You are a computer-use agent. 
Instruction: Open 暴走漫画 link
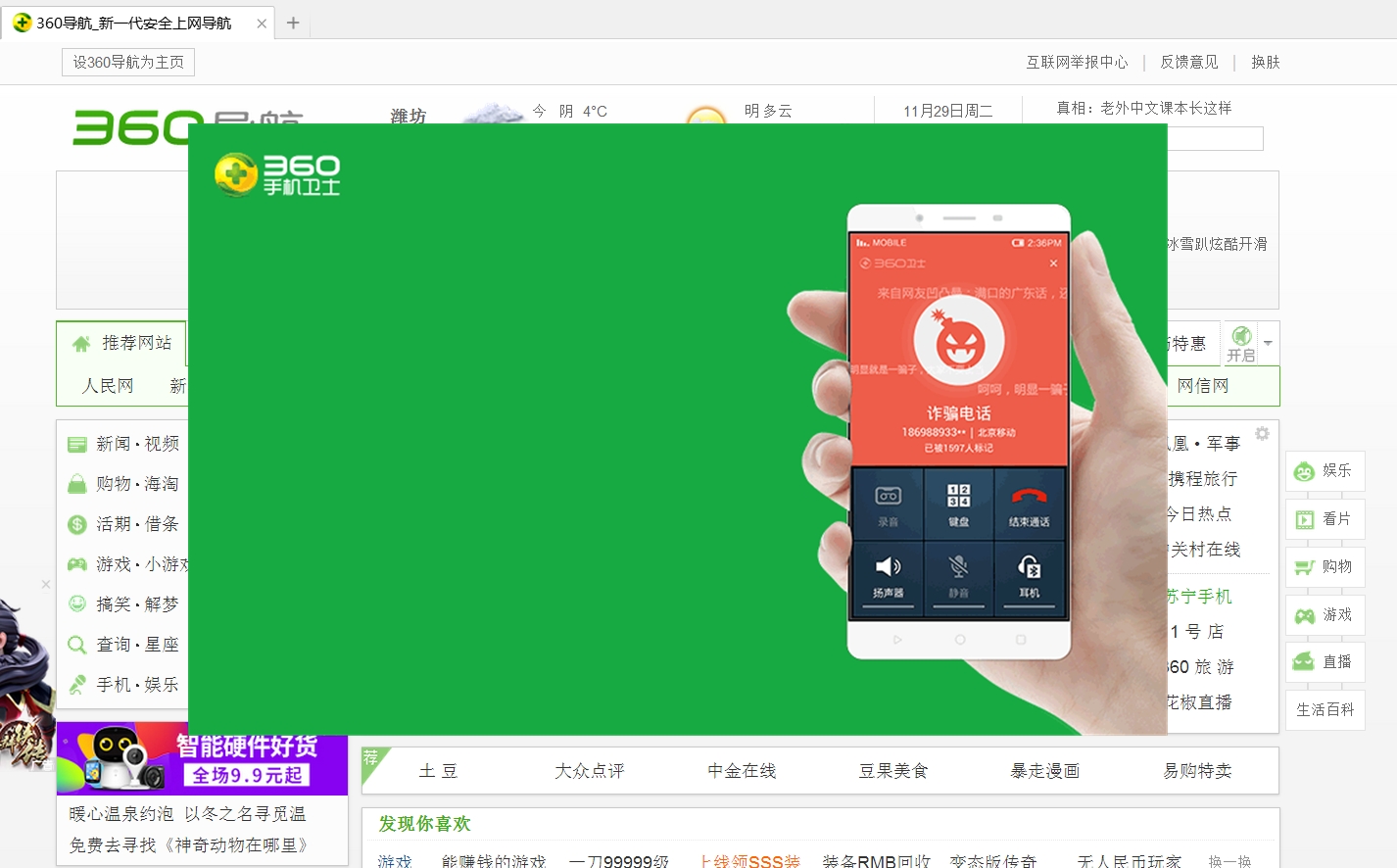pyautogui.click(x=1045, y=771)
